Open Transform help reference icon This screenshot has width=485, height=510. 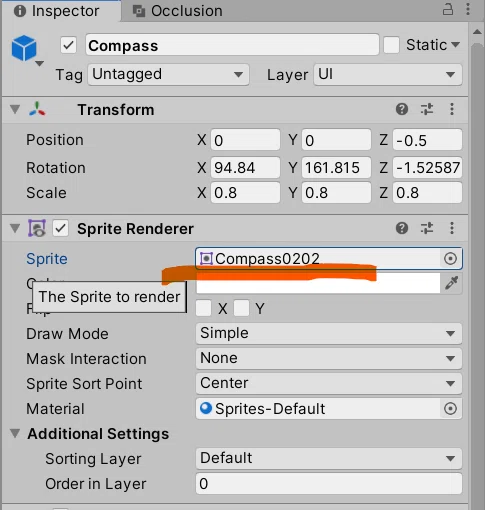click(x=402, y=109)
